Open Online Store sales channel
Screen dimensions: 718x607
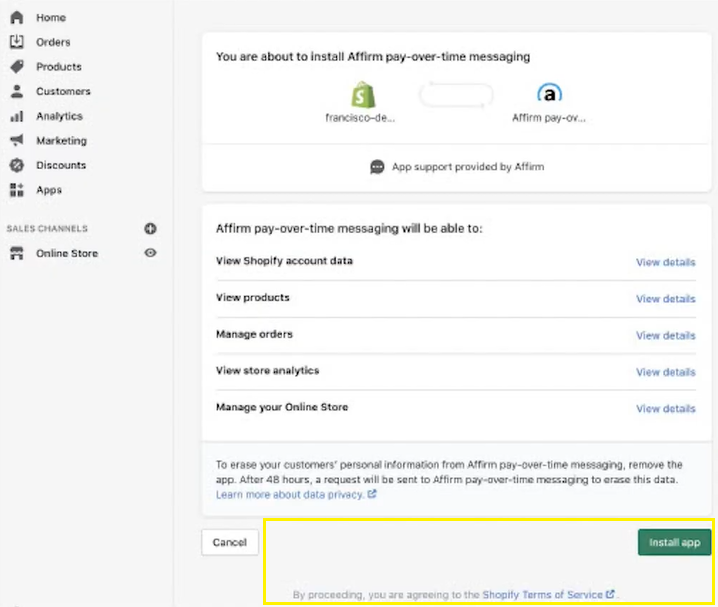67,254
